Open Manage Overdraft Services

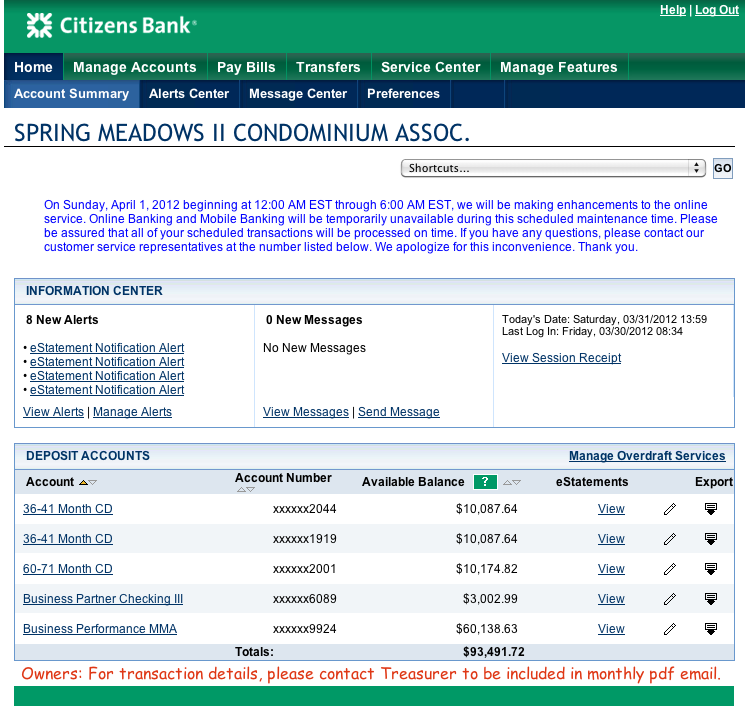647,456
